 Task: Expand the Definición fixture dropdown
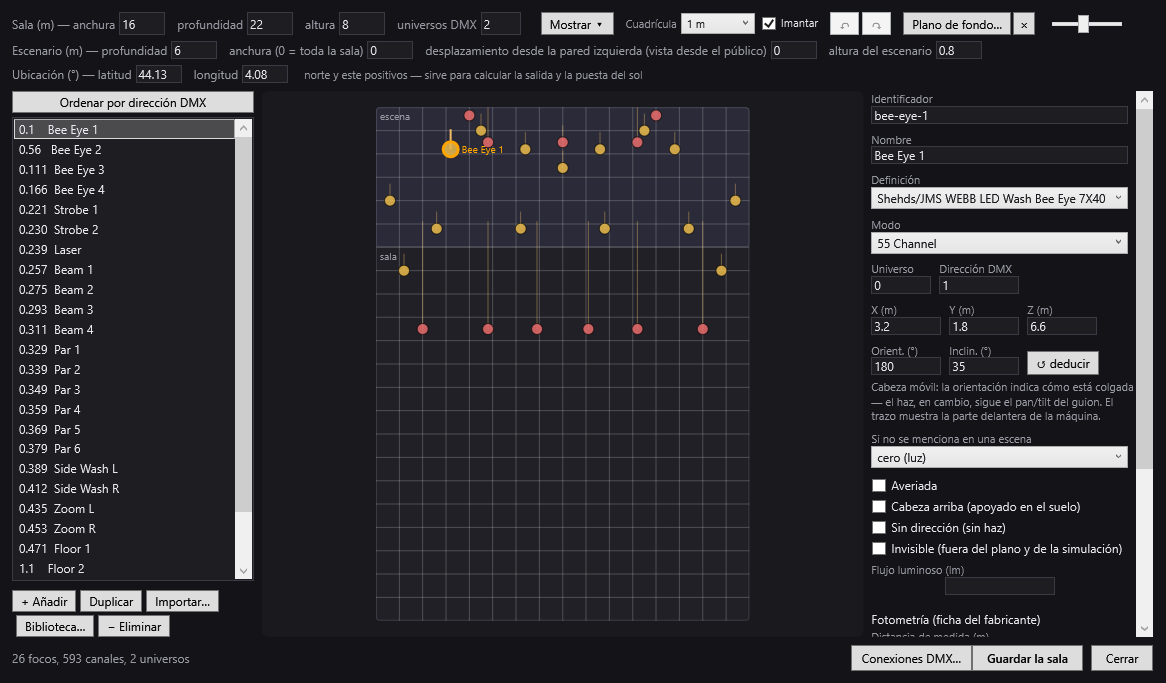click(x=999, y=199)
